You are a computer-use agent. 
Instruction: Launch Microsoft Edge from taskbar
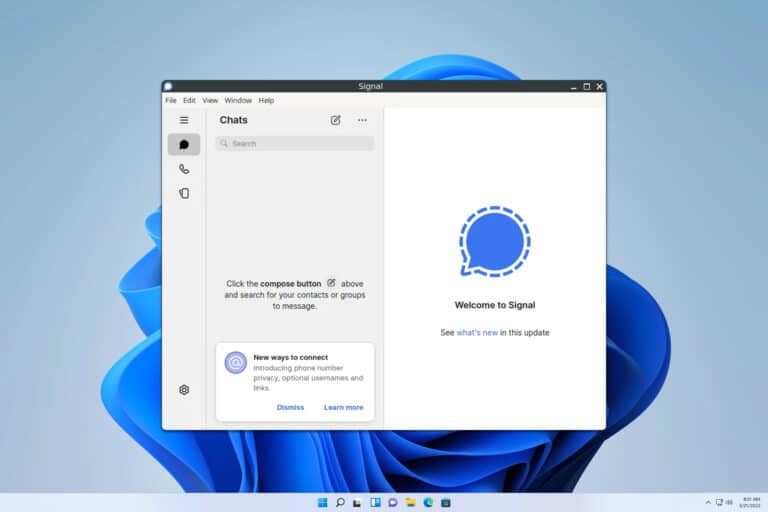pos(428,503)
